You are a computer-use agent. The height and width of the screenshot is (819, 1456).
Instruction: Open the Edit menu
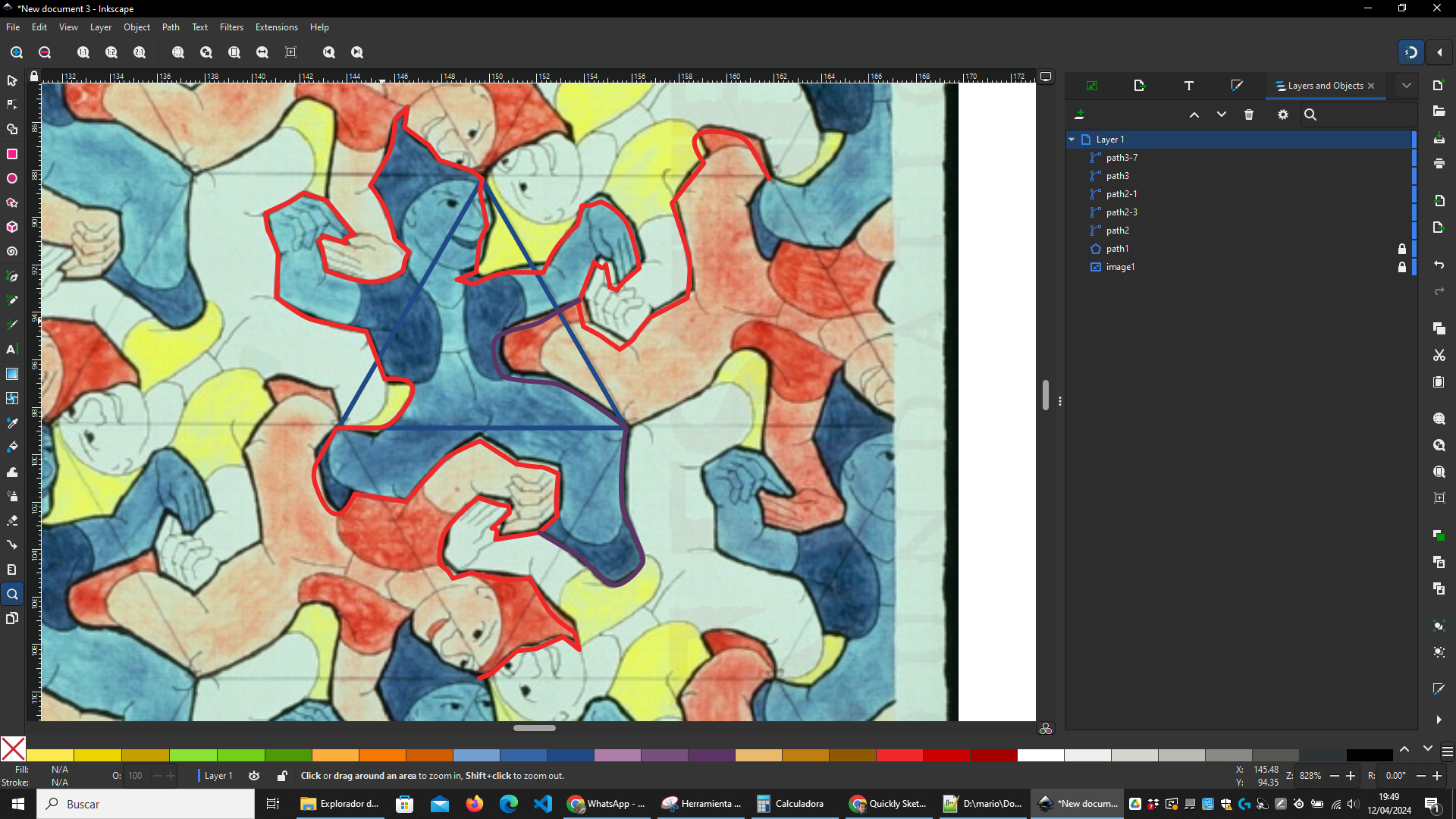coord(39,27)
